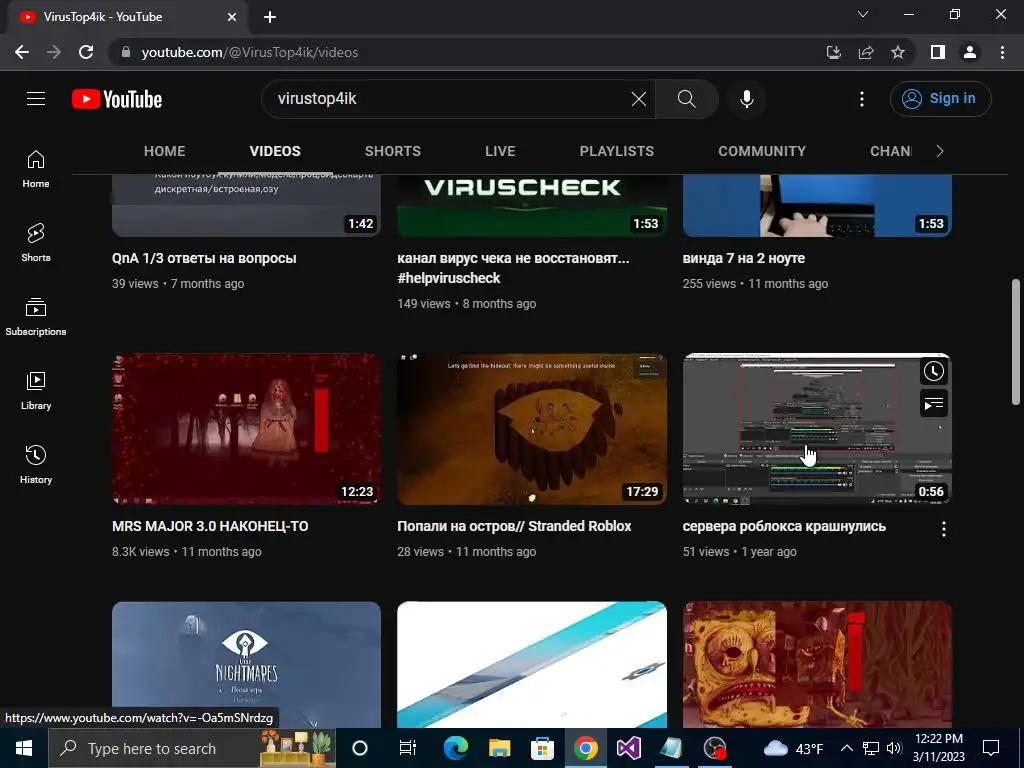Open Subscriptions in sidebar
The width and height of the screenshot is (1024, 768).
pyautogui.click(x=36, y=317)
